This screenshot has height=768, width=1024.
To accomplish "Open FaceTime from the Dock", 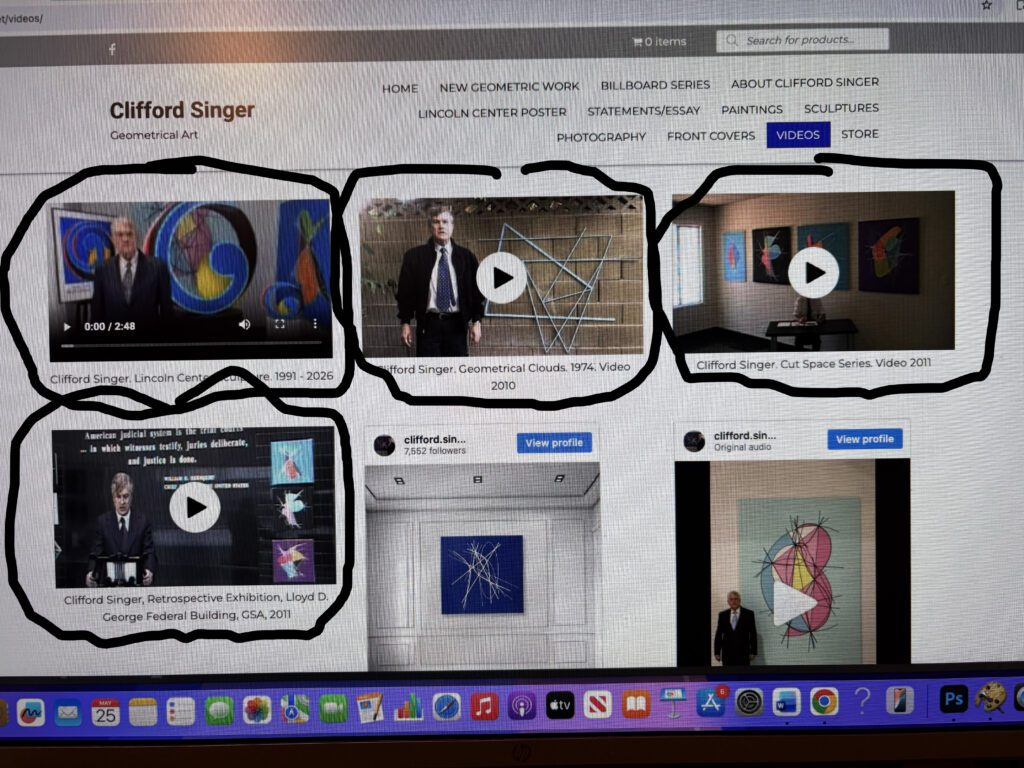I will coord(332,709).
